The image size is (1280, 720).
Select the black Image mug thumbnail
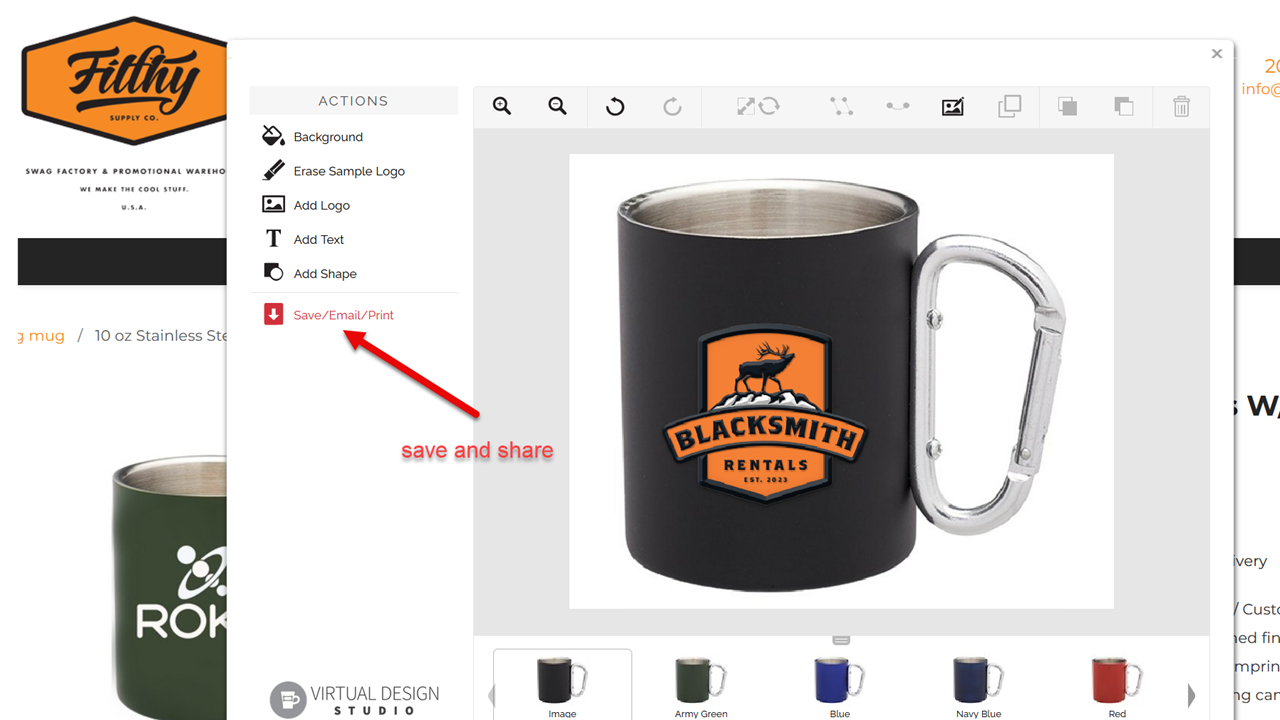pos(562,685)
